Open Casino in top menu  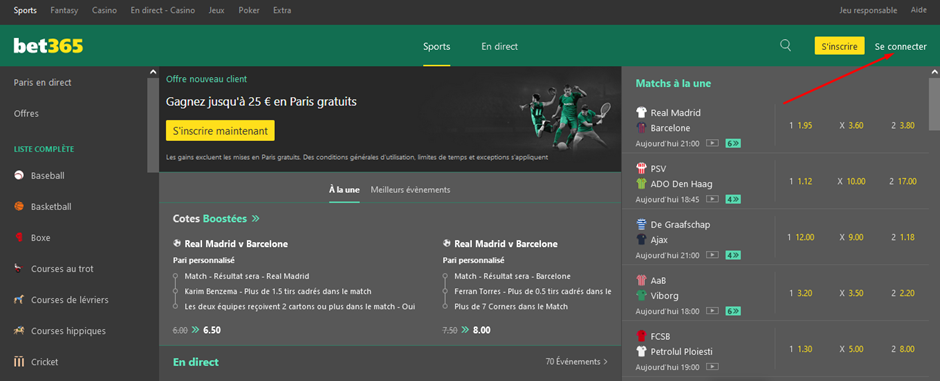pyautogui.click(x=104, y=10)
